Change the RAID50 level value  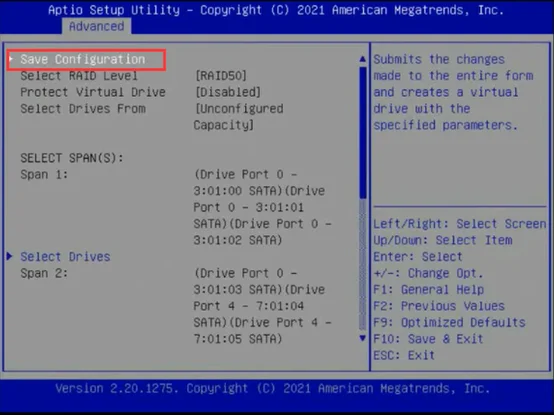point(221,76)
